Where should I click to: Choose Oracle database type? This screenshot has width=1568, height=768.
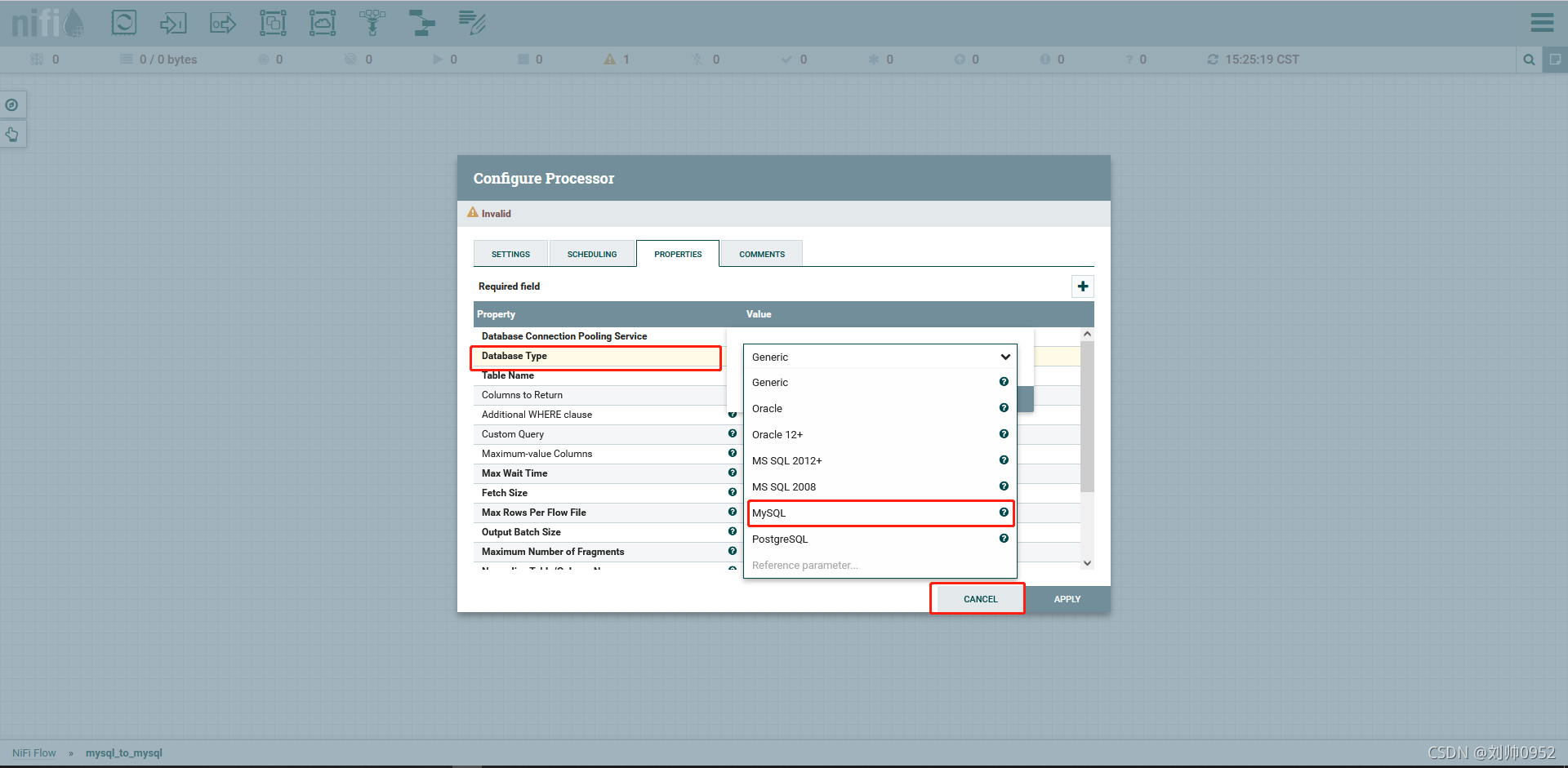click(880, 408)
